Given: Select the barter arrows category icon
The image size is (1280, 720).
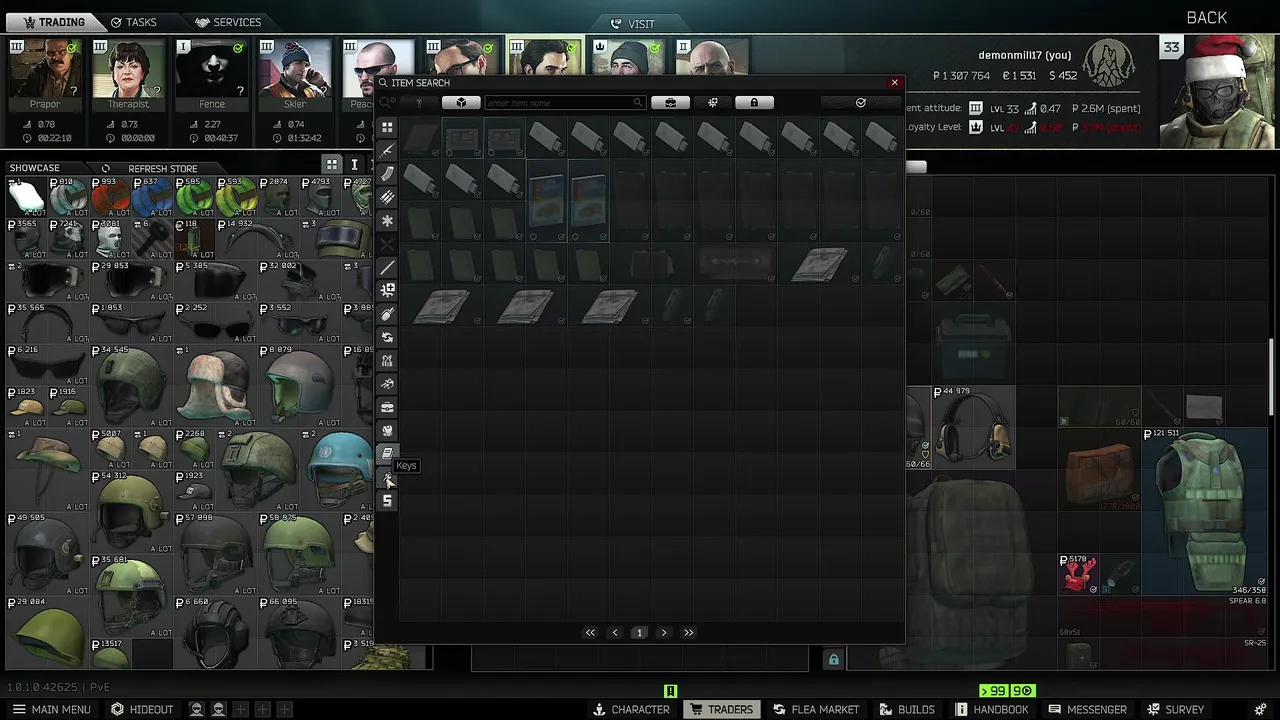Looking at the screenshot, I should pos(387,337).
